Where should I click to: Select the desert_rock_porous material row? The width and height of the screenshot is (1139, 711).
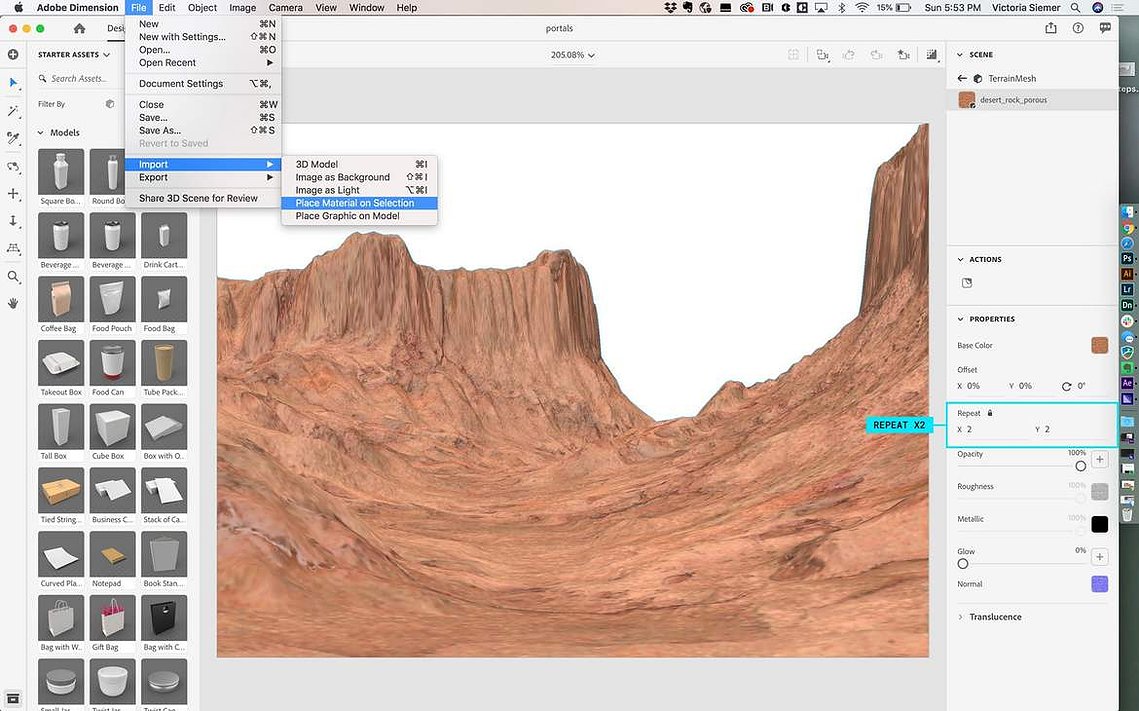click(x=1032, y=99)
